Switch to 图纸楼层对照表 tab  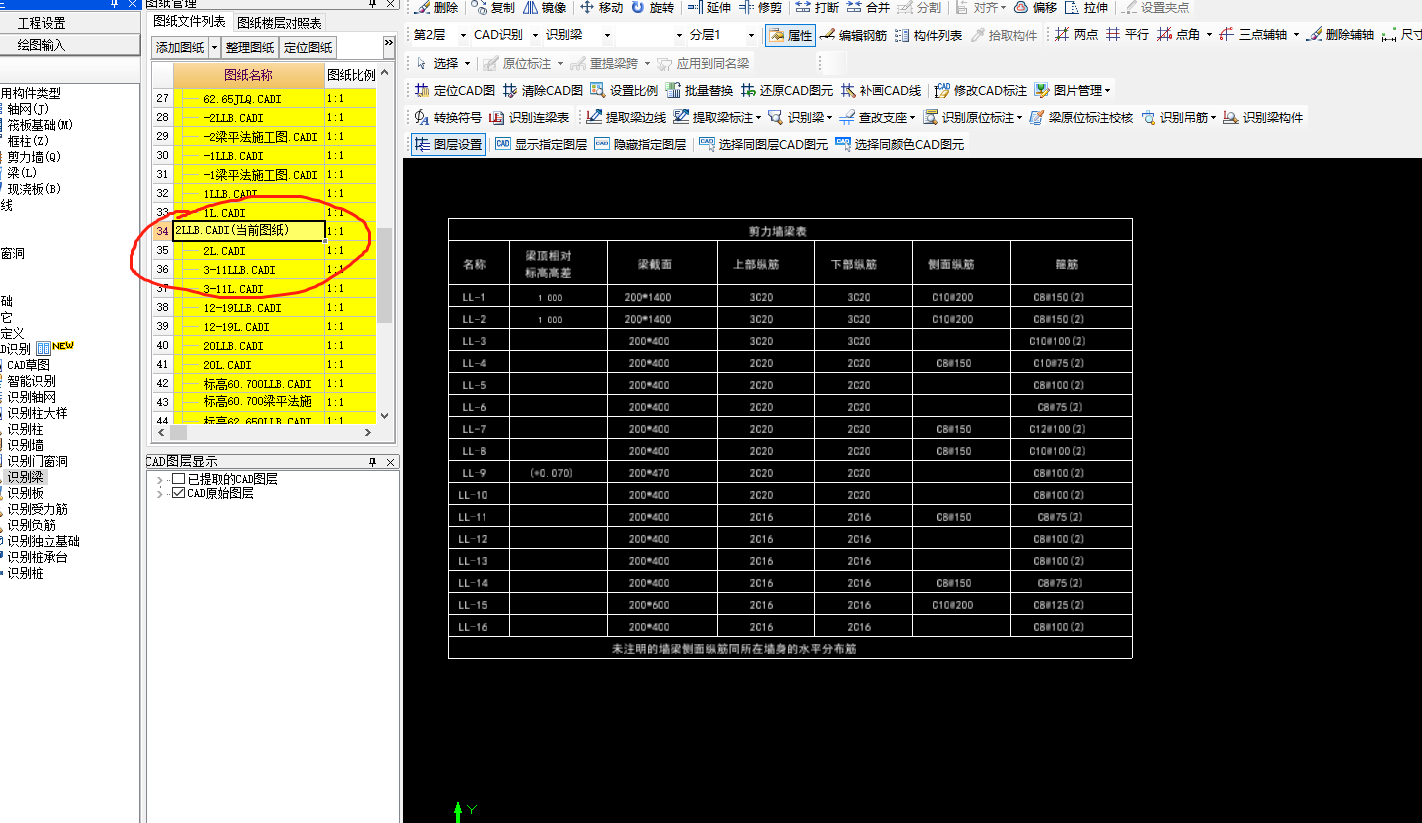[x=280, y=22]
